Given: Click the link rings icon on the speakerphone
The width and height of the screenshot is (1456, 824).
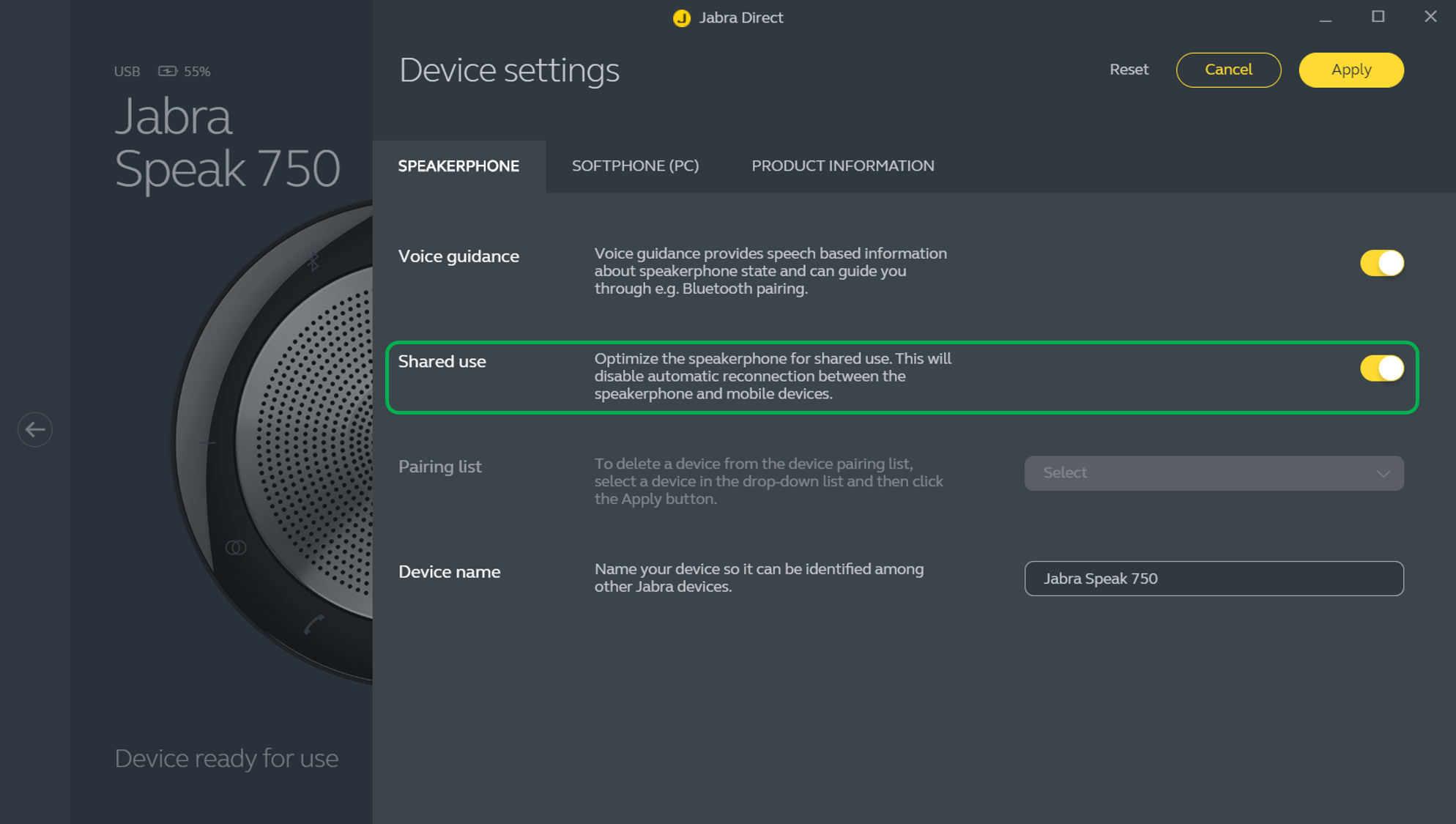Looking at the screenshot, I should pos(236,548).
